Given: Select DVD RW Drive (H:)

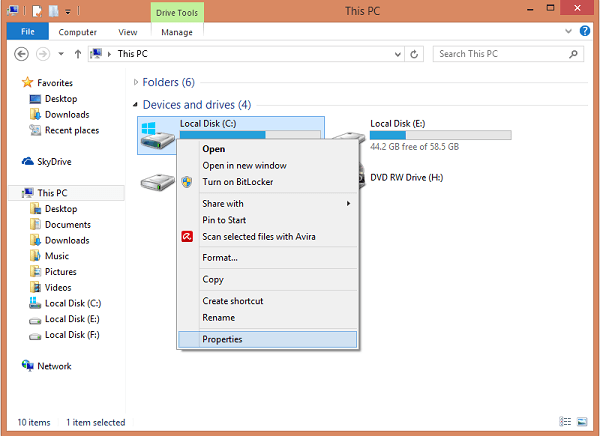Looking at the screenshot, I should (406, 178).
